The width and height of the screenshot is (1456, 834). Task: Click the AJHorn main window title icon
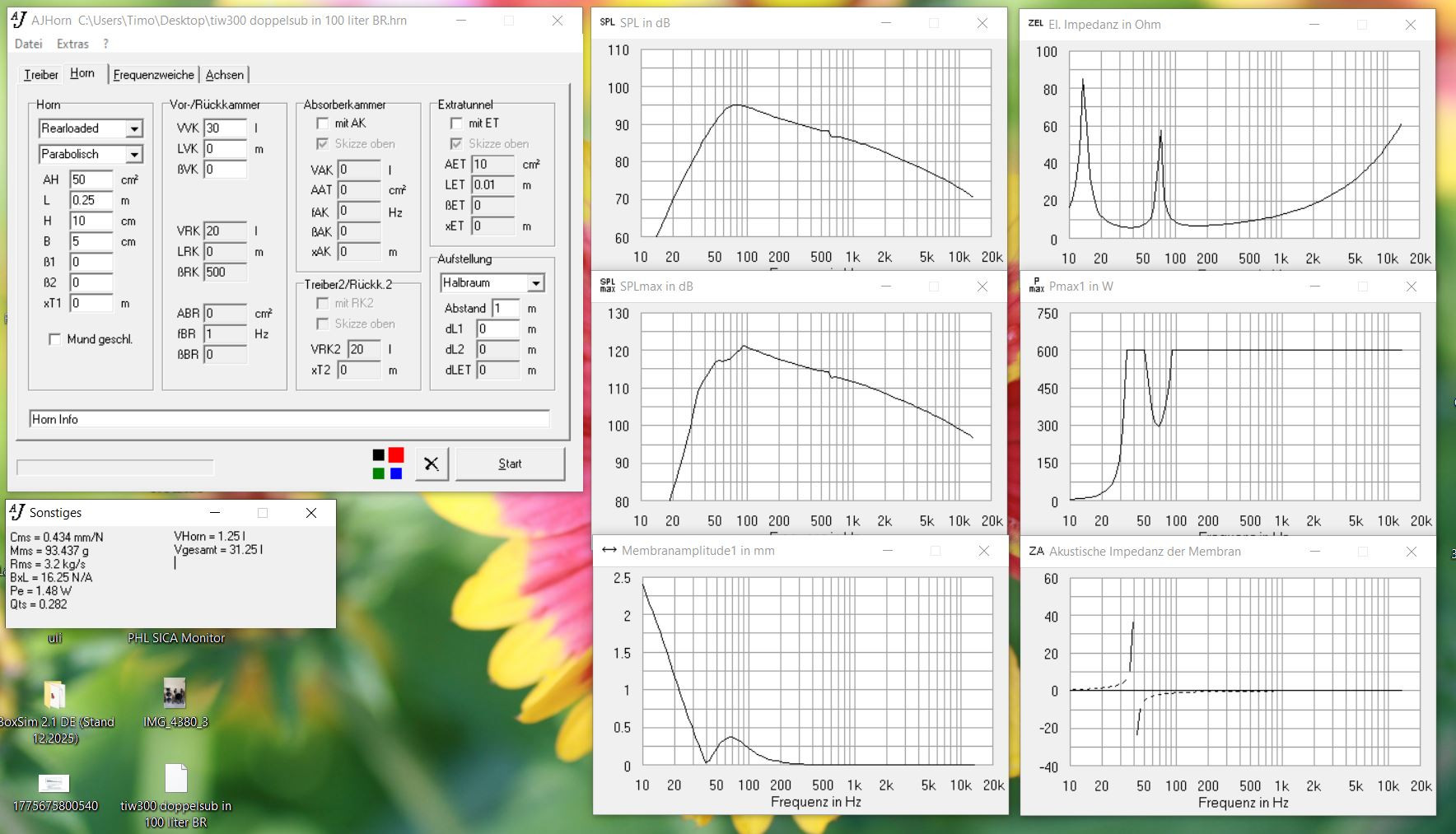[x=18, y=21]
